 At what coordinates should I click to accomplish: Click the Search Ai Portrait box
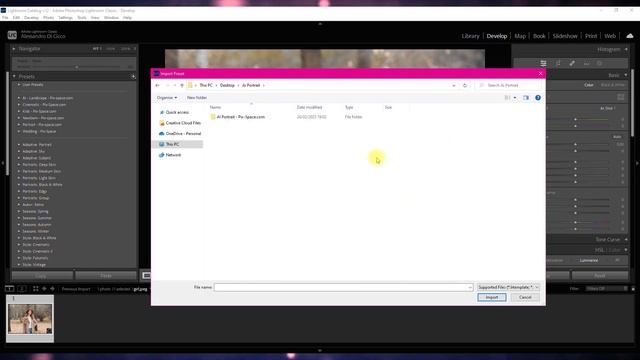tap(510, 85)
